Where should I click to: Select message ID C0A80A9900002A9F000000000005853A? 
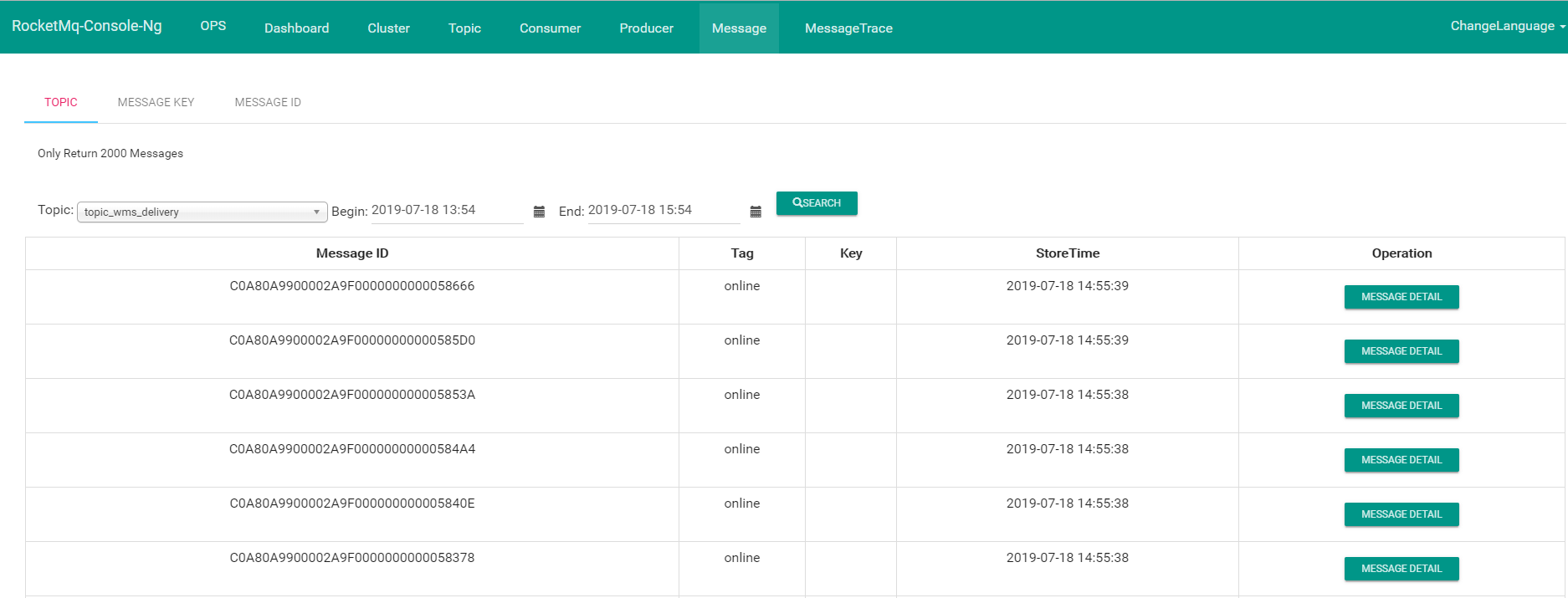[x=352, y=395]
